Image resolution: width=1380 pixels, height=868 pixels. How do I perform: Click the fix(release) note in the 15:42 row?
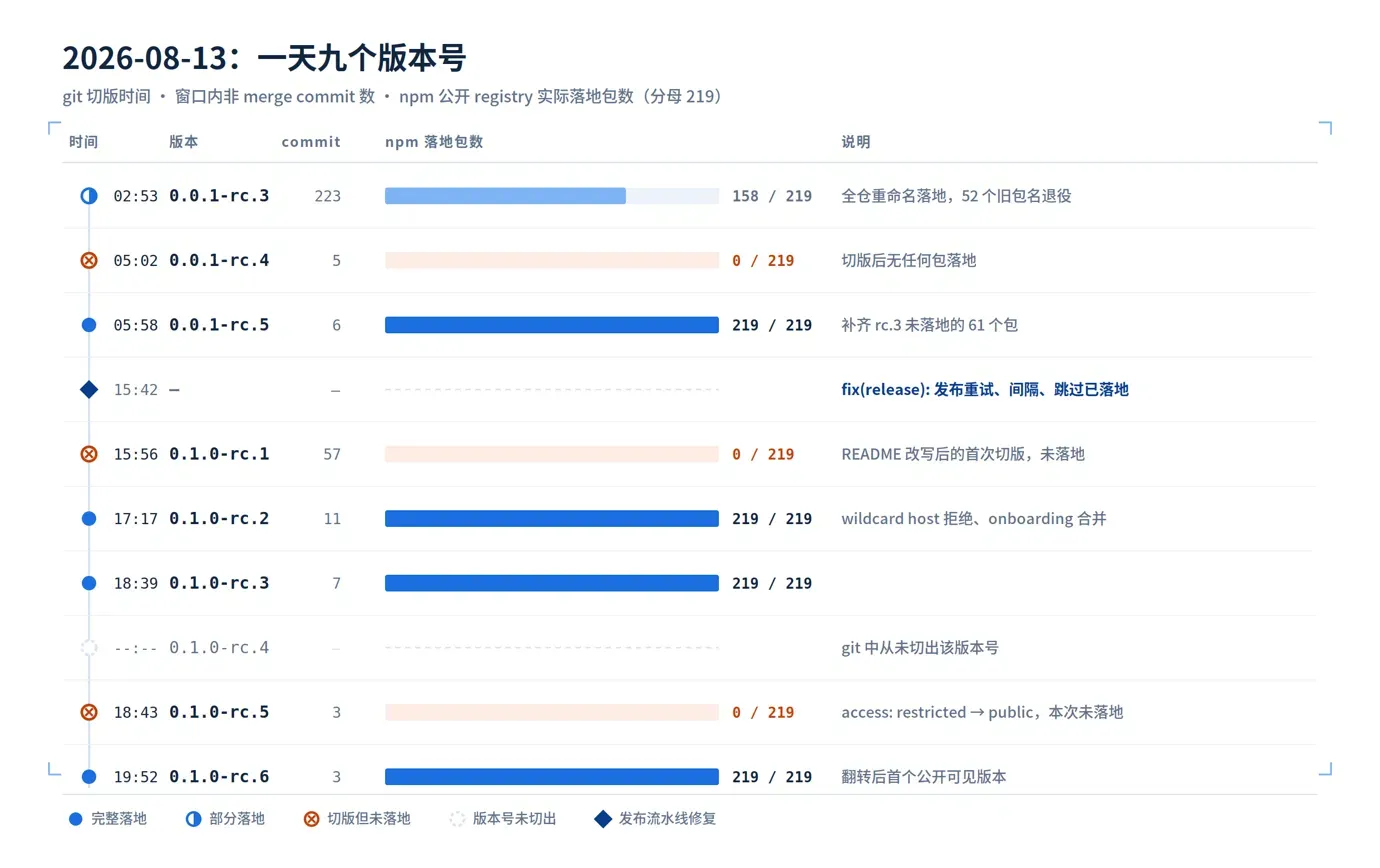pos(985,389)
